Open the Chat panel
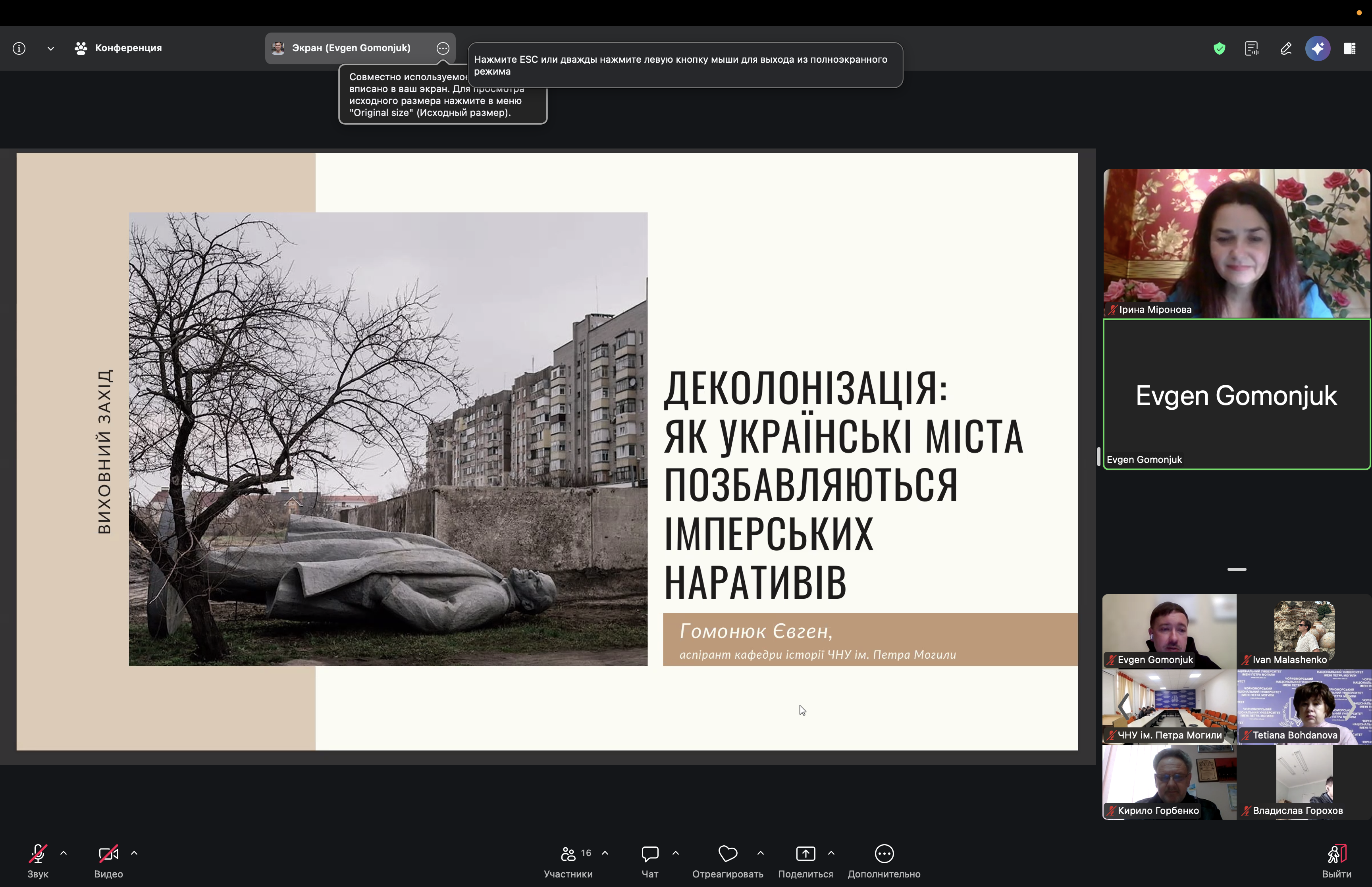The width and height of the screenshot is (1372, 887). (649, 854)
